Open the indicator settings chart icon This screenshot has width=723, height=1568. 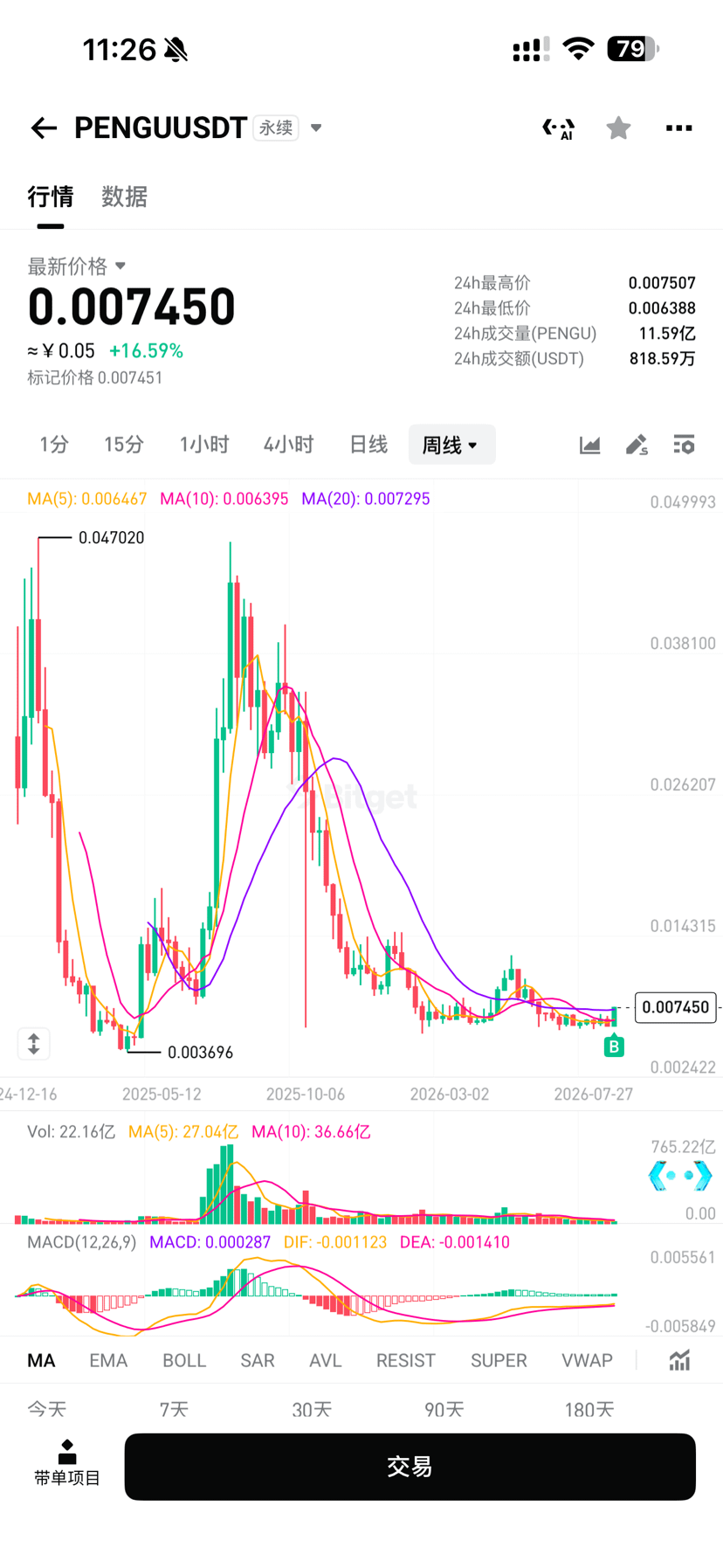point(679,1360)
